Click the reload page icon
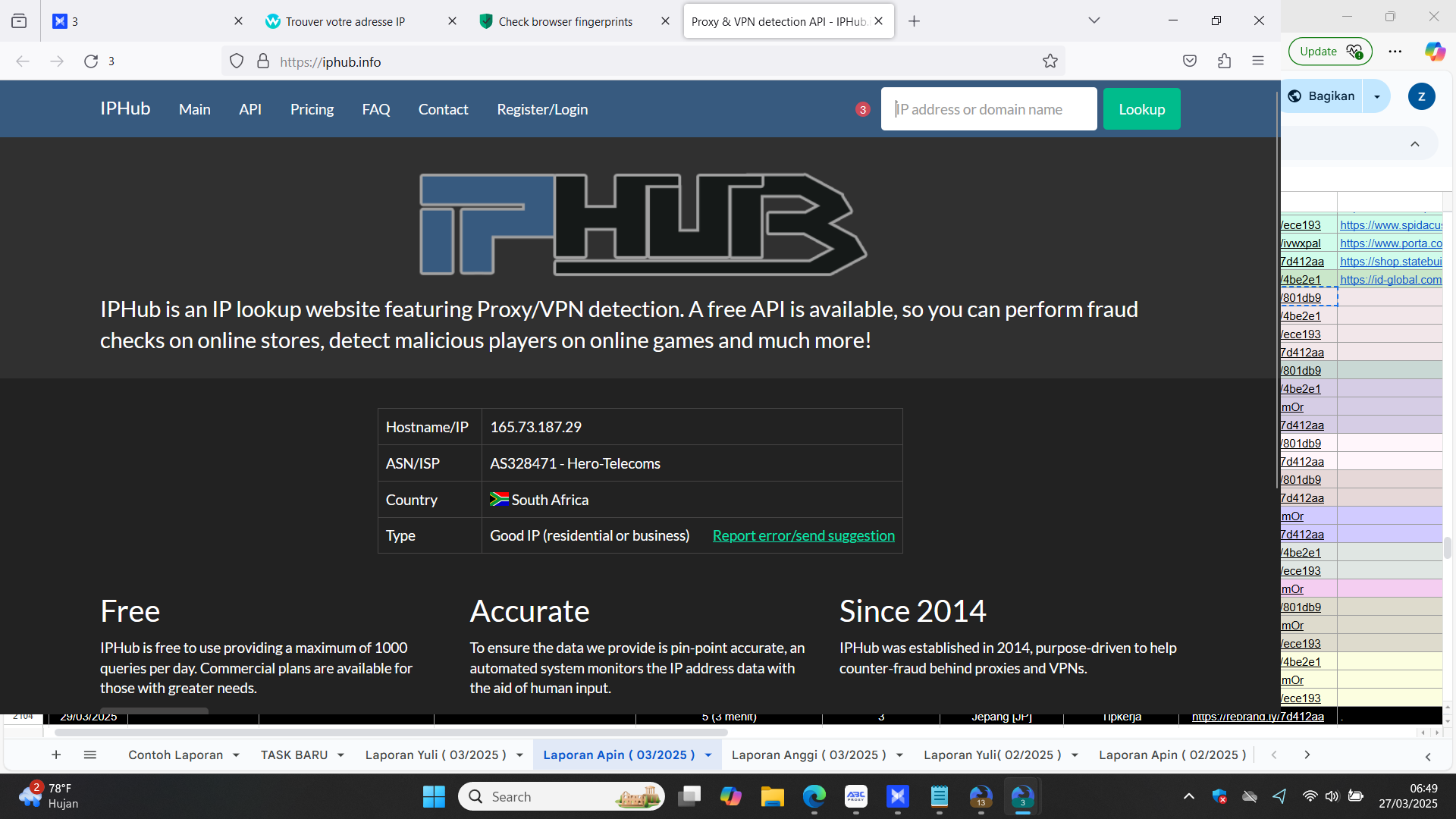Screen dimensions: 1456x819 [91, 61]
